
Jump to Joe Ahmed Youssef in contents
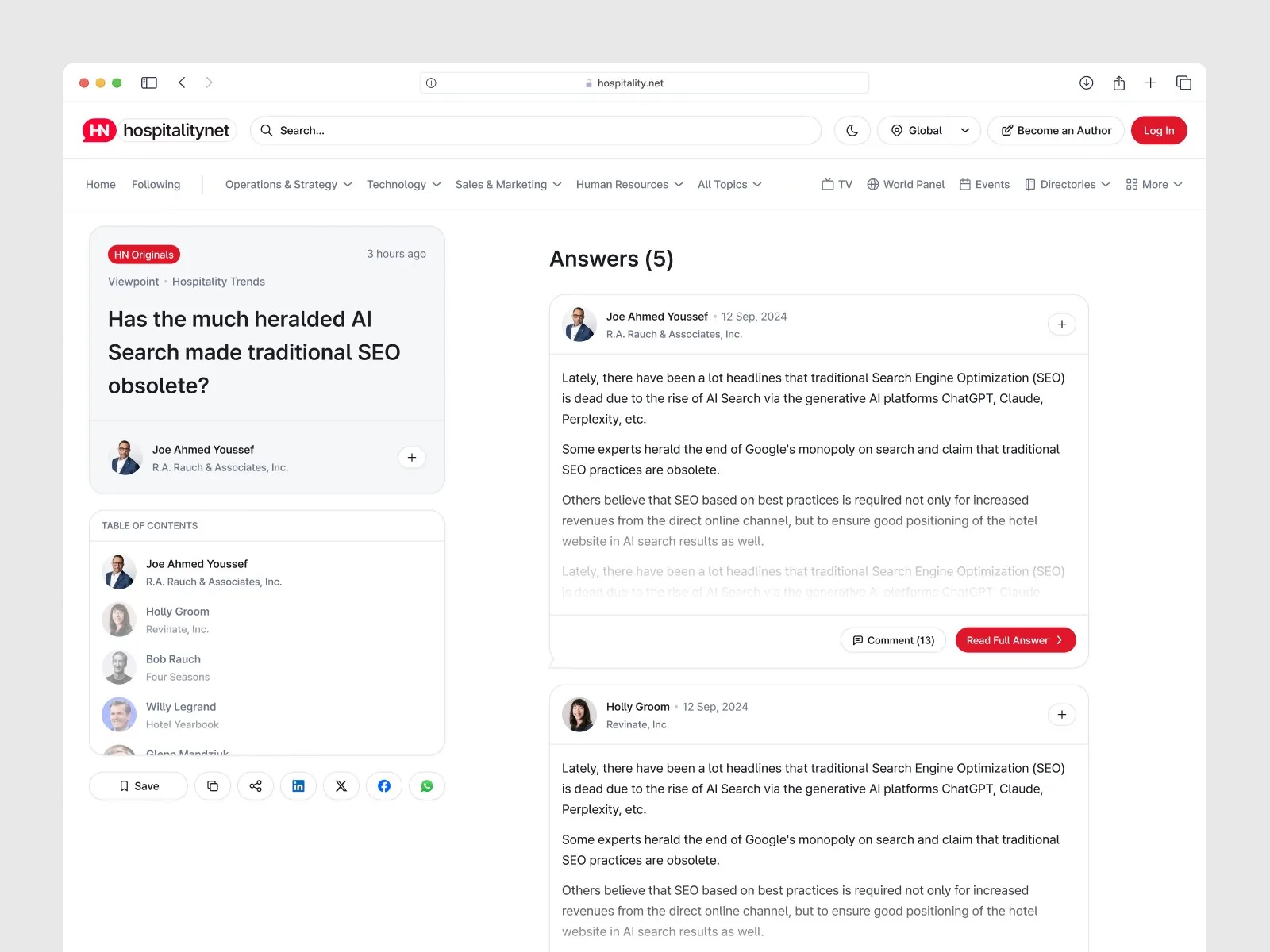pos(267,572)
